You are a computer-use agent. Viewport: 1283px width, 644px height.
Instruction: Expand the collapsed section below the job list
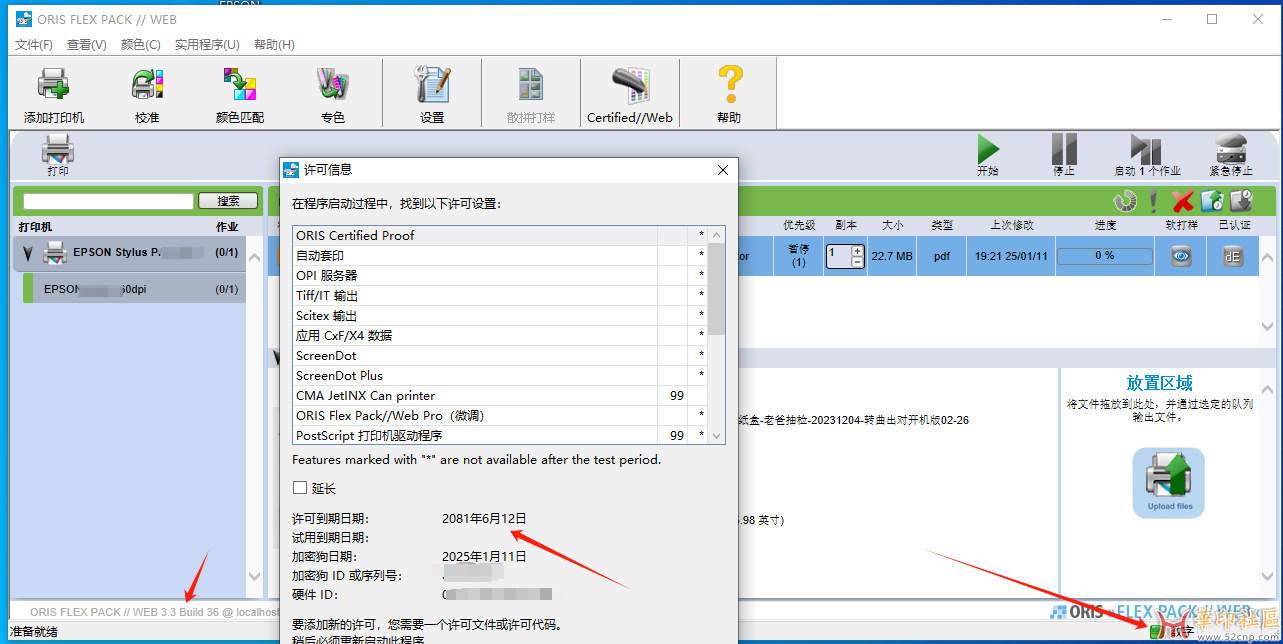pos(276,357)
